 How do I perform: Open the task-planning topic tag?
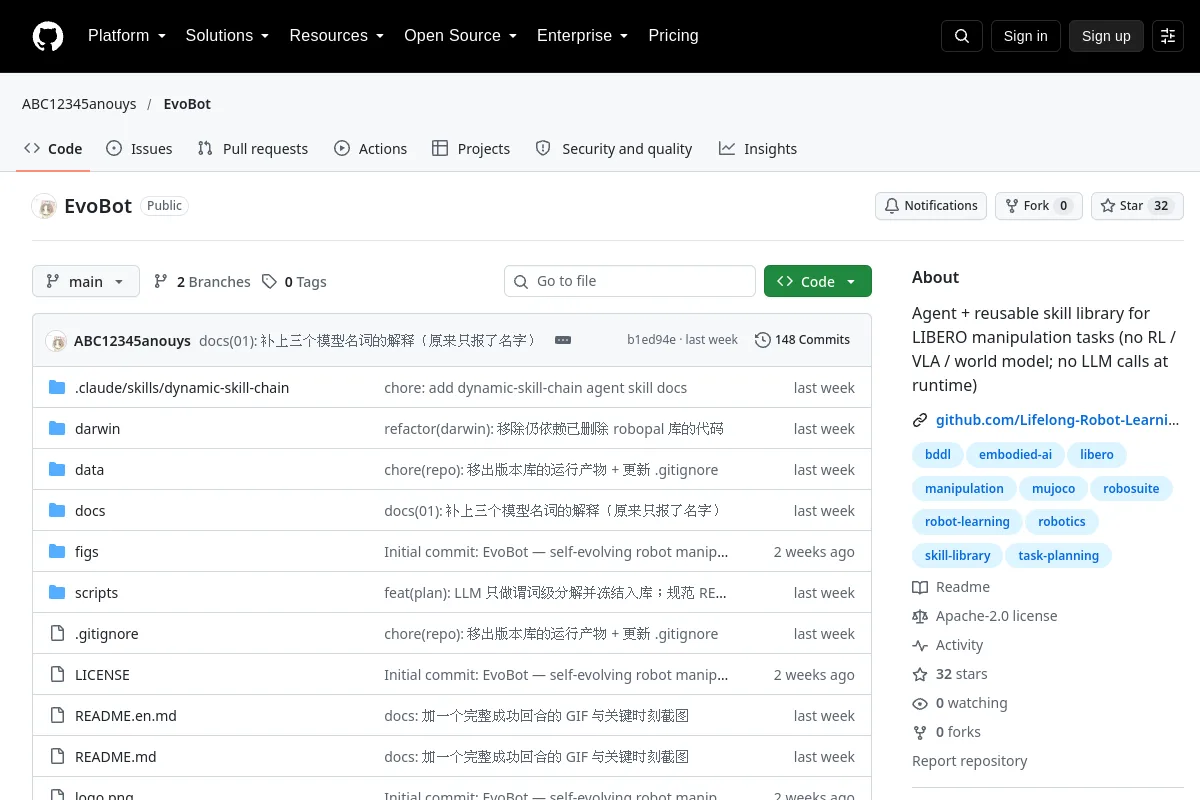pyautogui.click(x=1058, y=555)
